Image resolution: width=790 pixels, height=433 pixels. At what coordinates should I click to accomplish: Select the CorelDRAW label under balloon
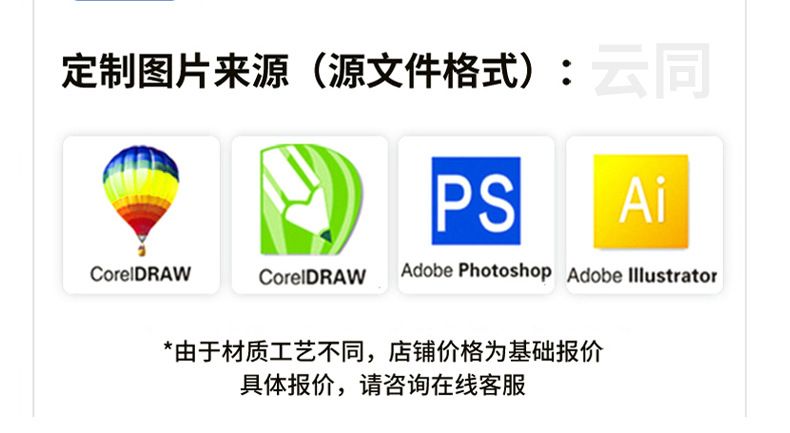[141, 274]
